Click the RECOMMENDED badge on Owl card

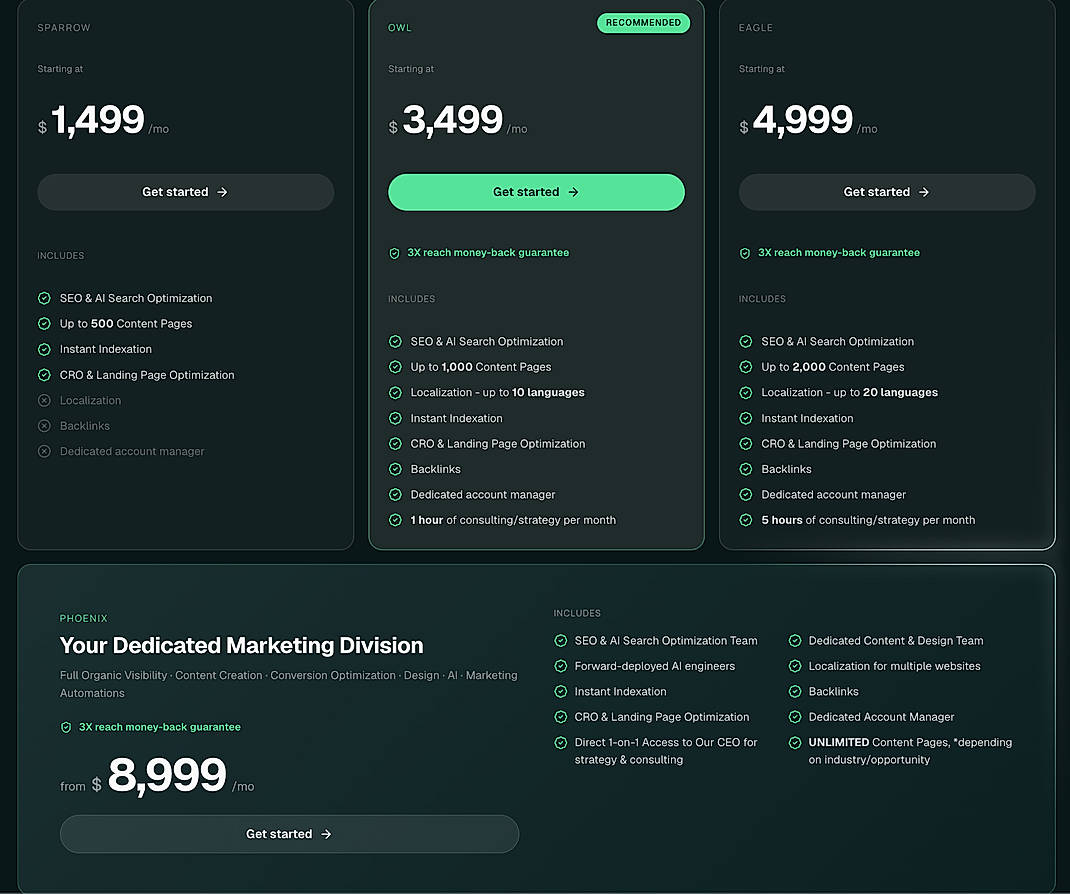644,23
